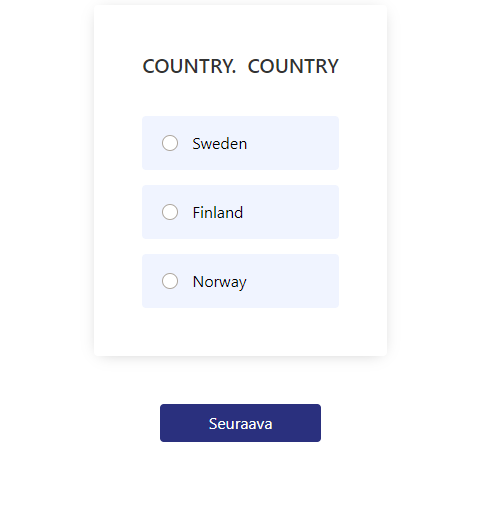Click the first COUNTRY word in the title
The height and width of the screenshot is (508, 484).
[x=189, y=66]
